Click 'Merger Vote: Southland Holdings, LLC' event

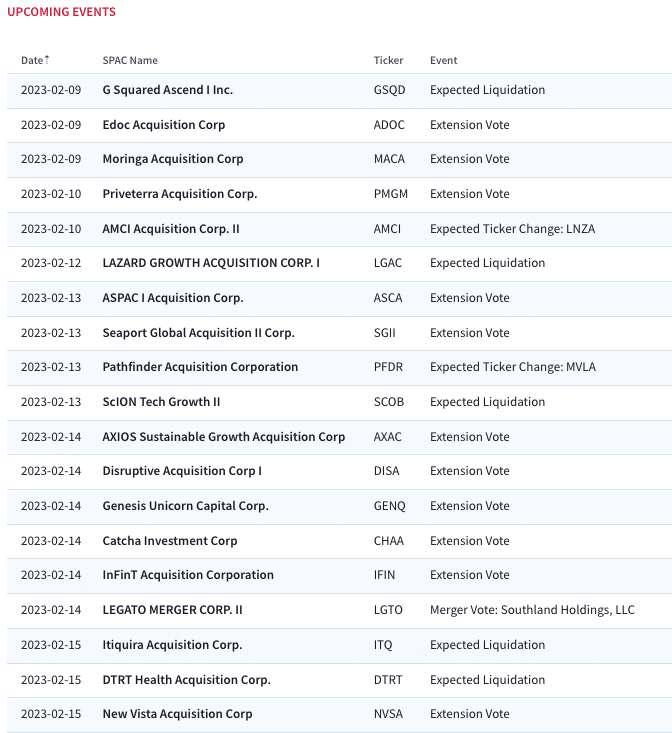pos(532,610)
